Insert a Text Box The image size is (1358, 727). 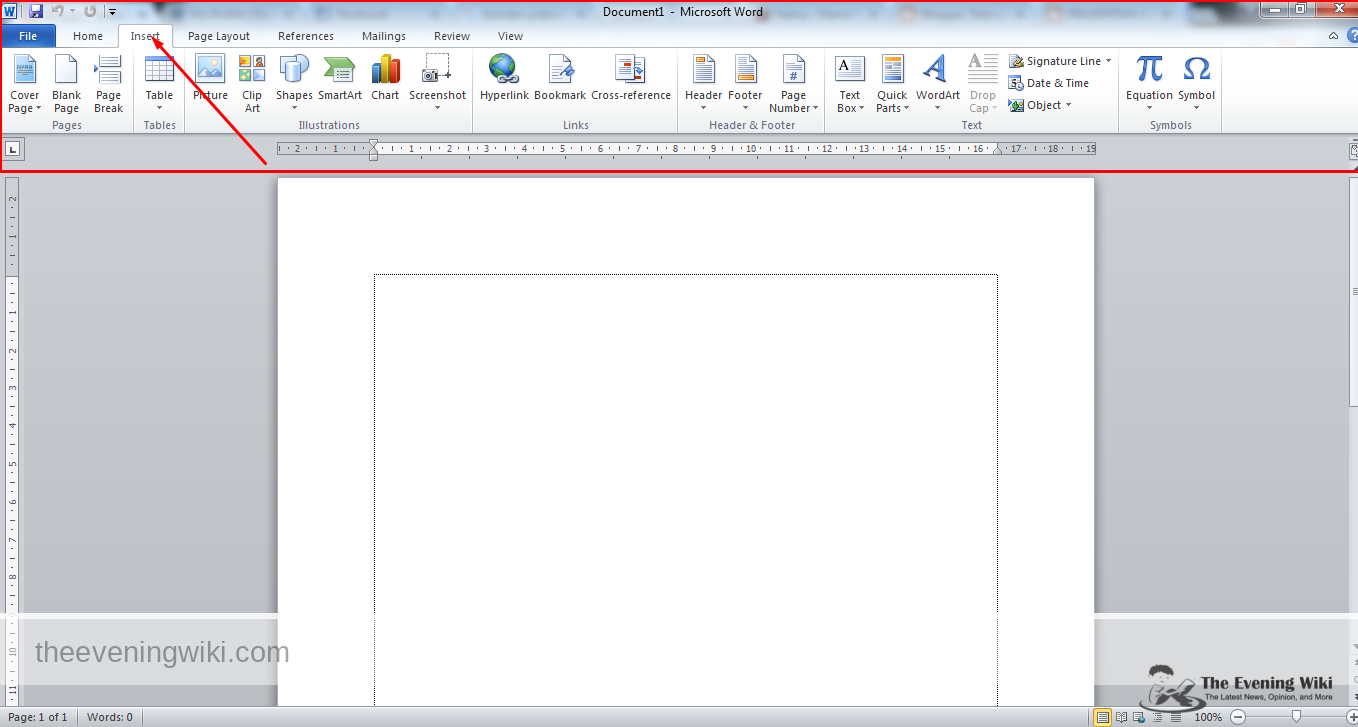point(849,84)
